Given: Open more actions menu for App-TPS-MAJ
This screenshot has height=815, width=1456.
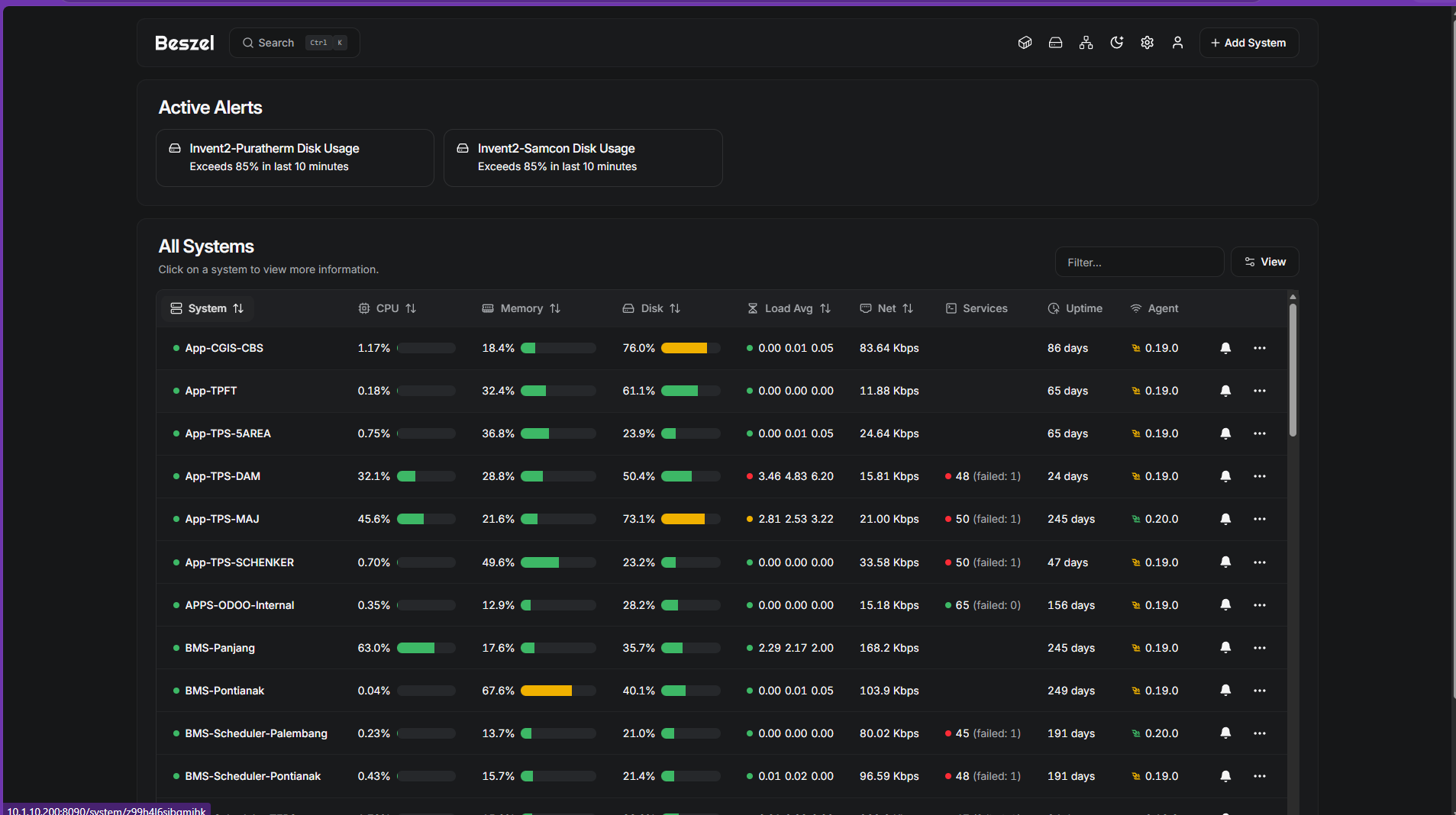Looking at the screenshot, I should [1260, 519].
